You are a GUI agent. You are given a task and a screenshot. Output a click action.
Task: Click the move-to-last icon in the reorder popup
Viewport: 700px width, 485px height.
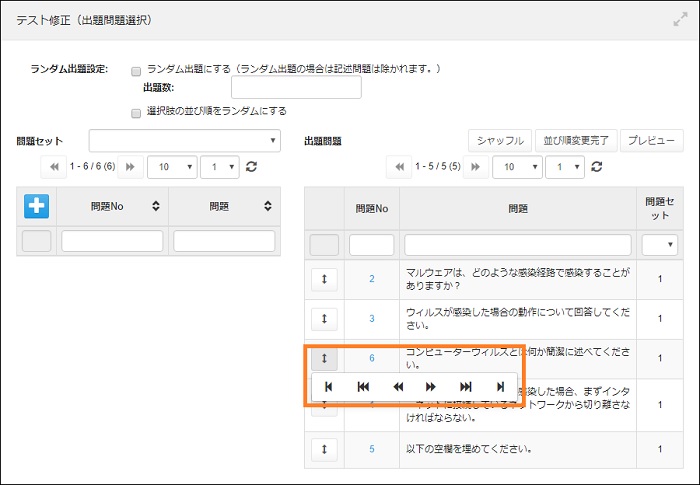click(x=500, y=386)
